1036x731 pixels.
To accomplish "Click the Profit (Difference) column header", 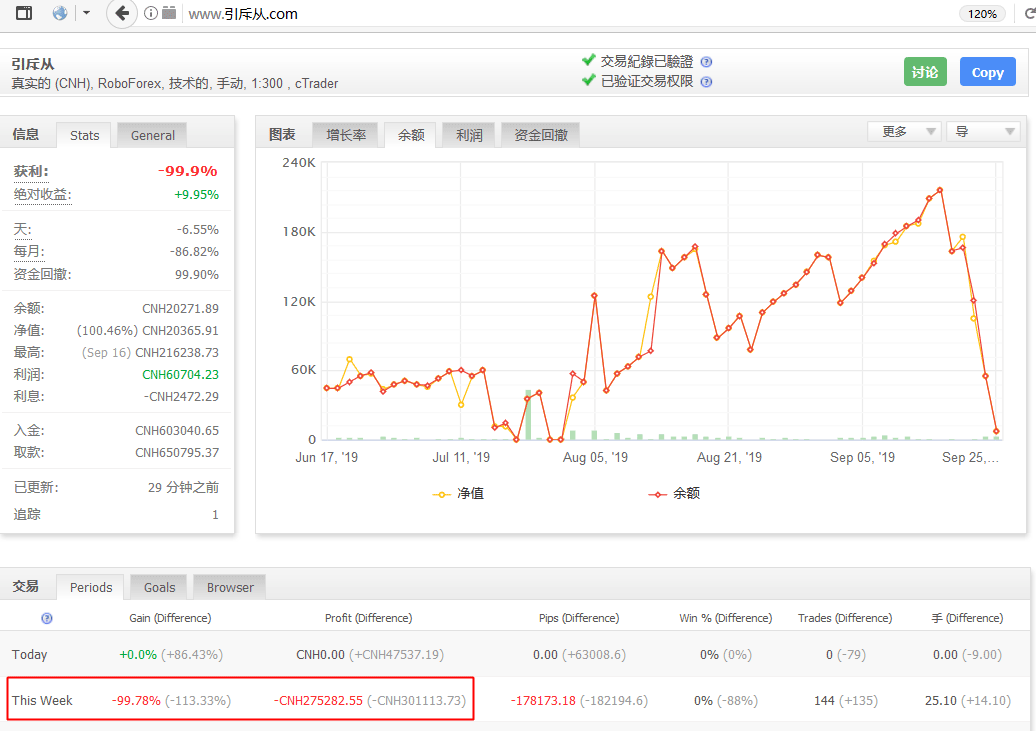I will click(368, 618).
